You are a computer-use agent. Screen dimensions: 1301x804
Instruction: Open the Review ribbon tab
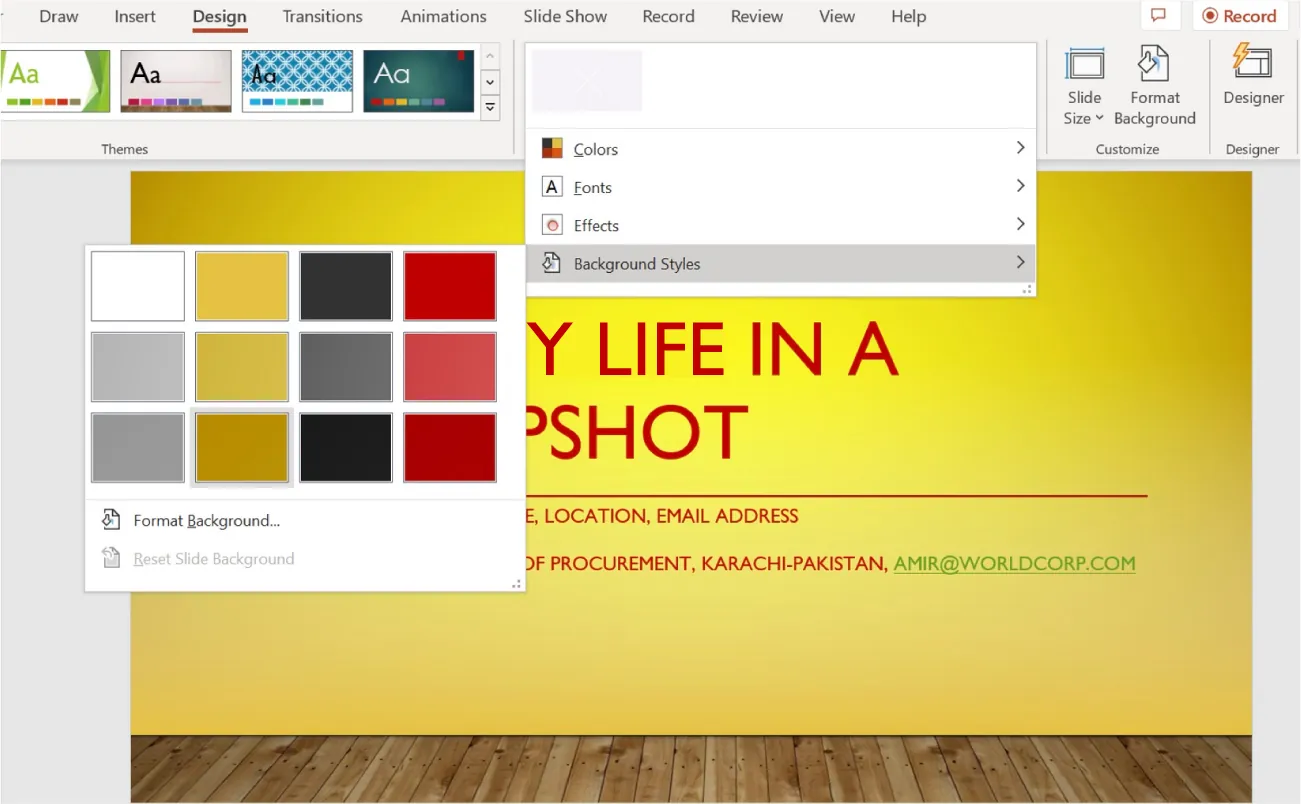(x=756, y=16)
